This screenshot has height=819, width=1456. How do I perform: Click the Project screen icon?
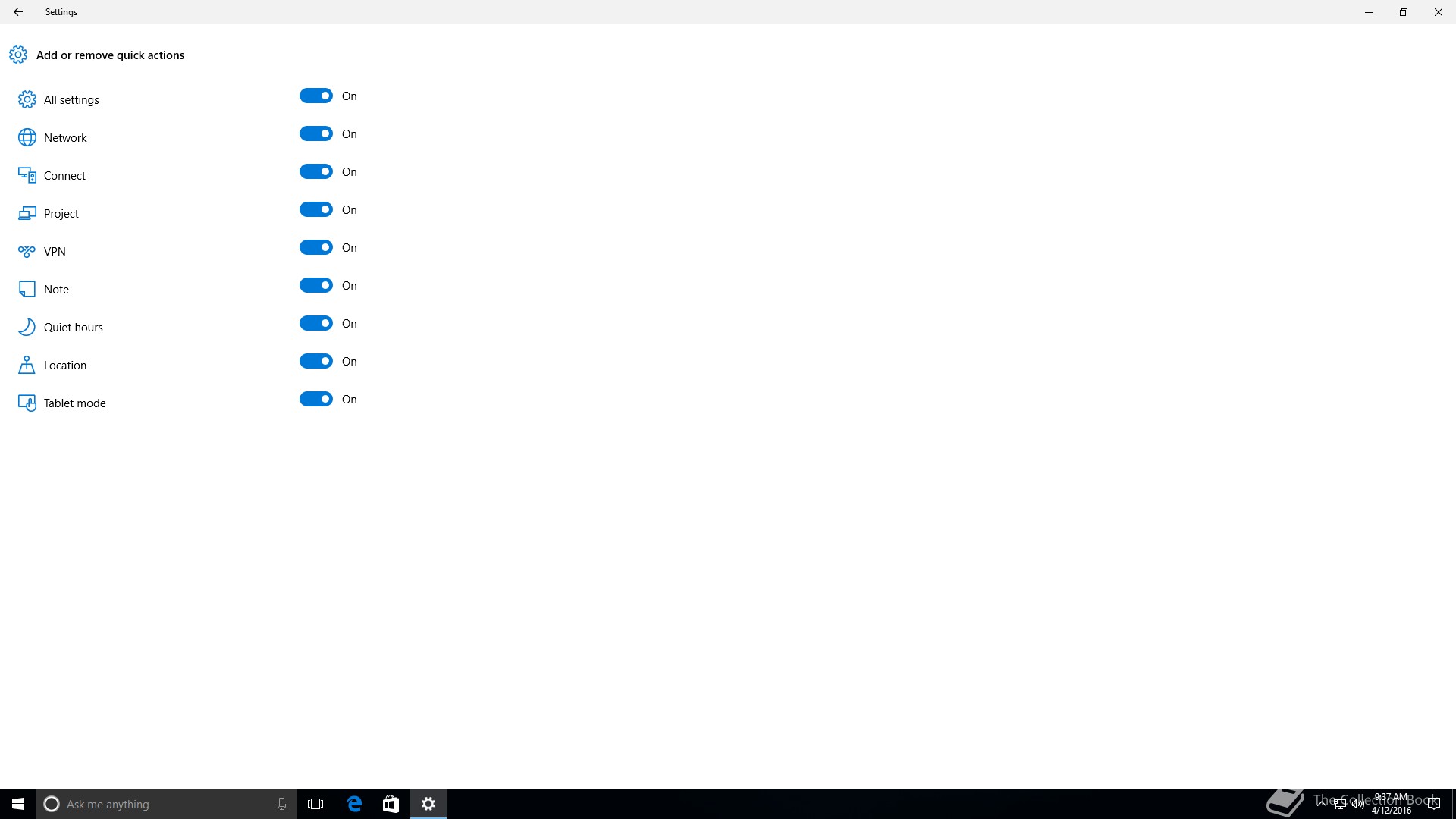tap(27, 213)
